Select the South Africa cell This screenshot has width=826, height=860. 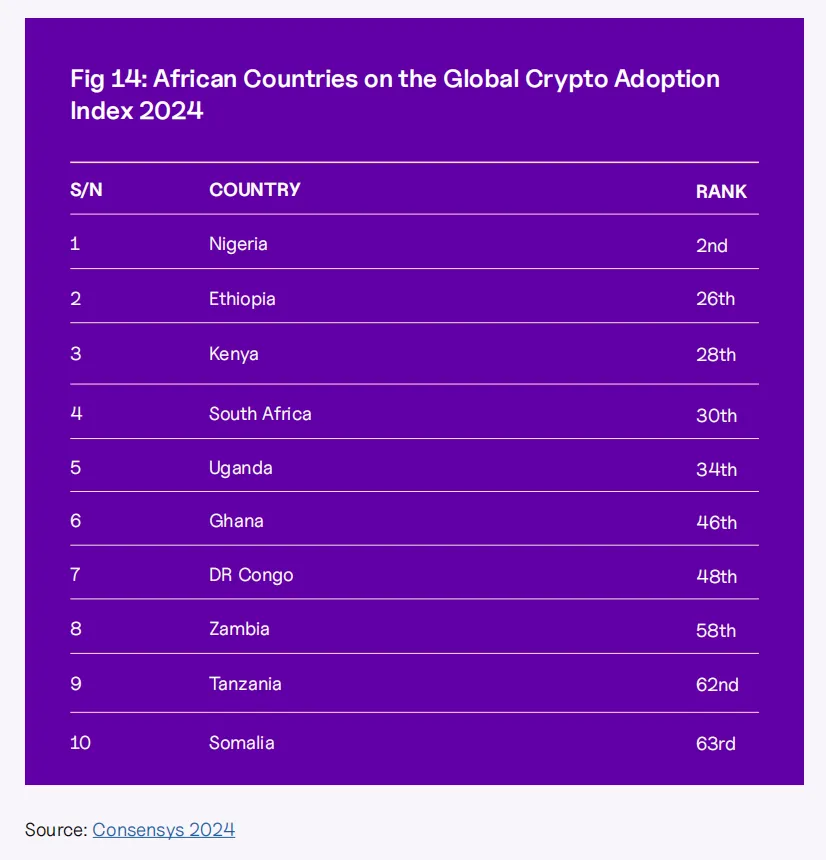click(x=260, y=414)
